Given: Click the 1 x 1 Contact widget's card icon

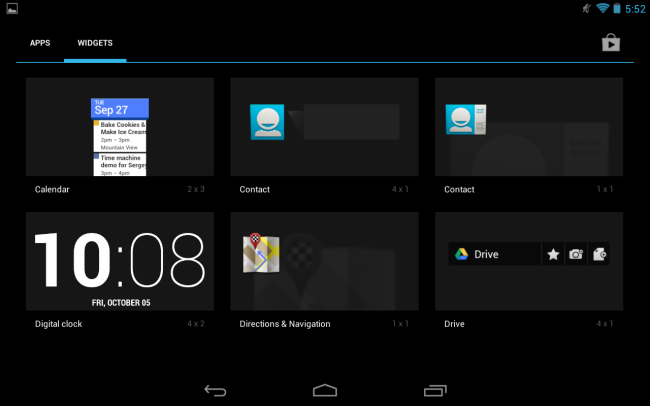Looking at the screenshot, I should pos(466,119).
